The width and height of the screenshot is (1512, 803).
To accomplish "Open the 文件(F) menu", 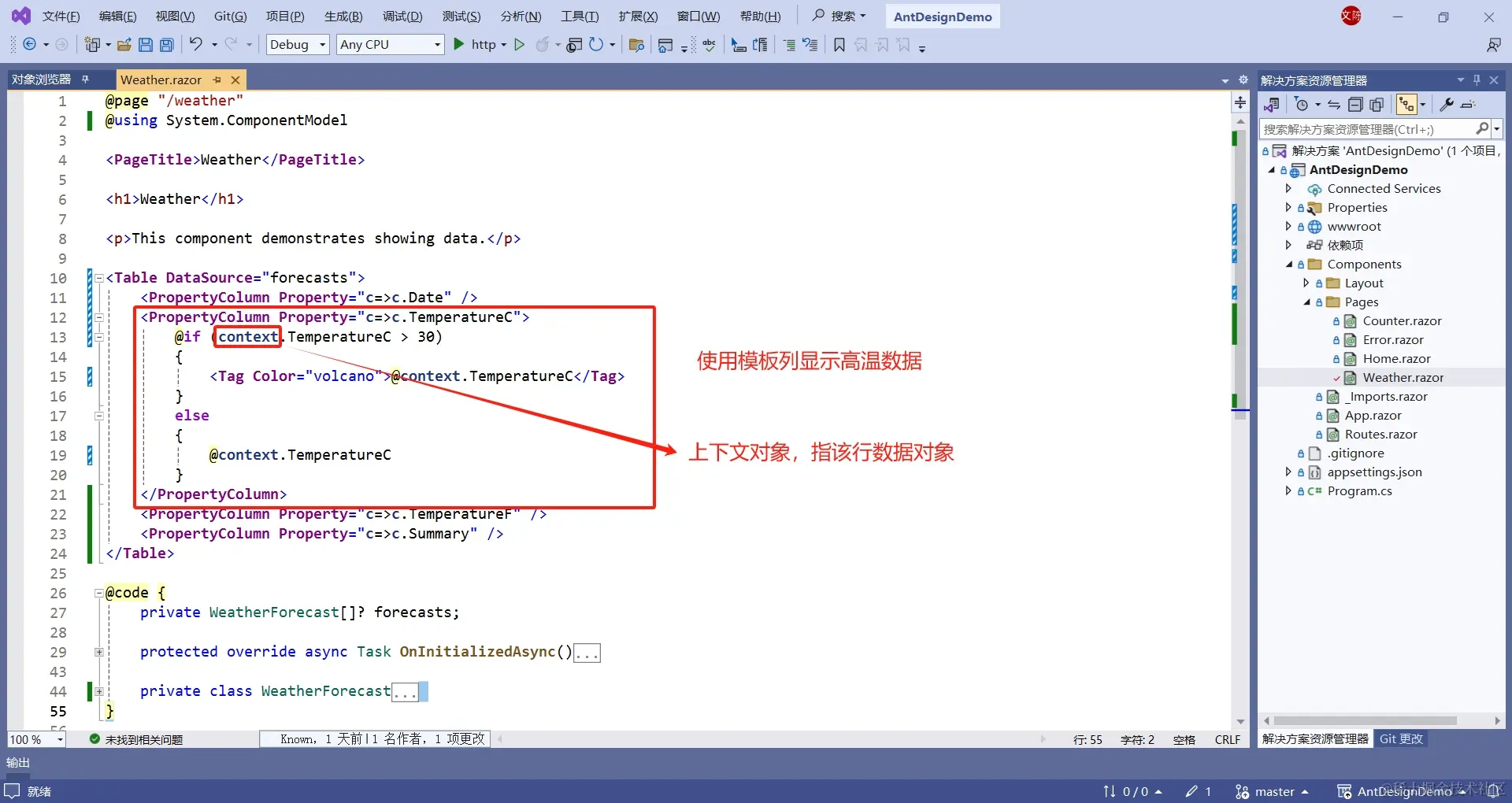I will [61, 17].
